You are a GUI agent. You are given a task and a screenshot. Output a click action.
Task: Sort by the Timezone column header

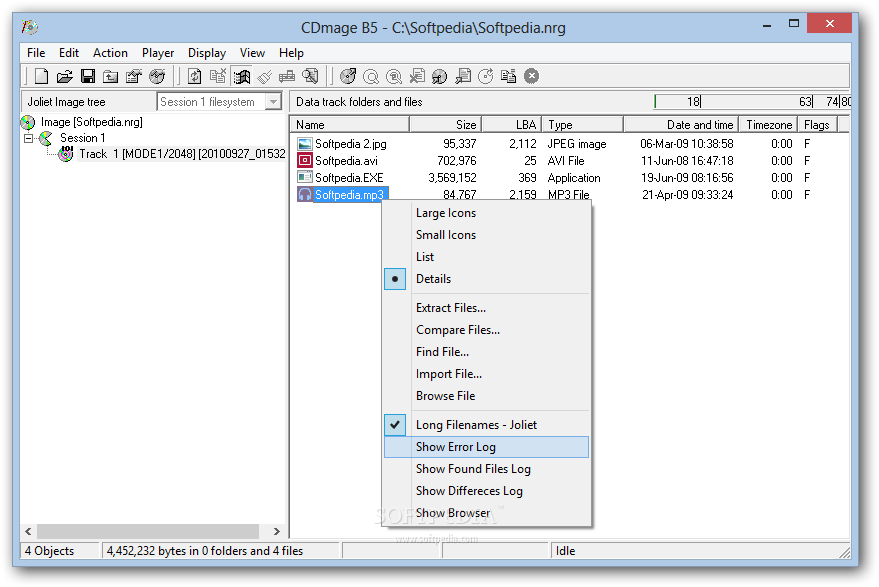pyautogui.click(x=769, y=124)
